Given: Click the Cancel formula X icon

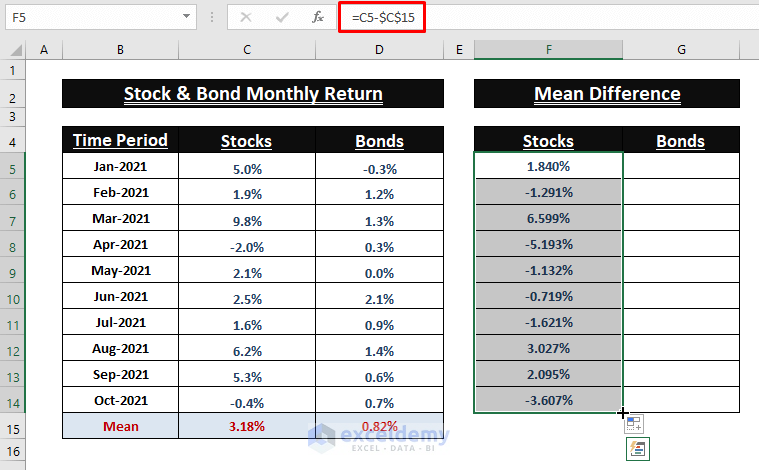Looking at the screenshot, I should point(246,17).
